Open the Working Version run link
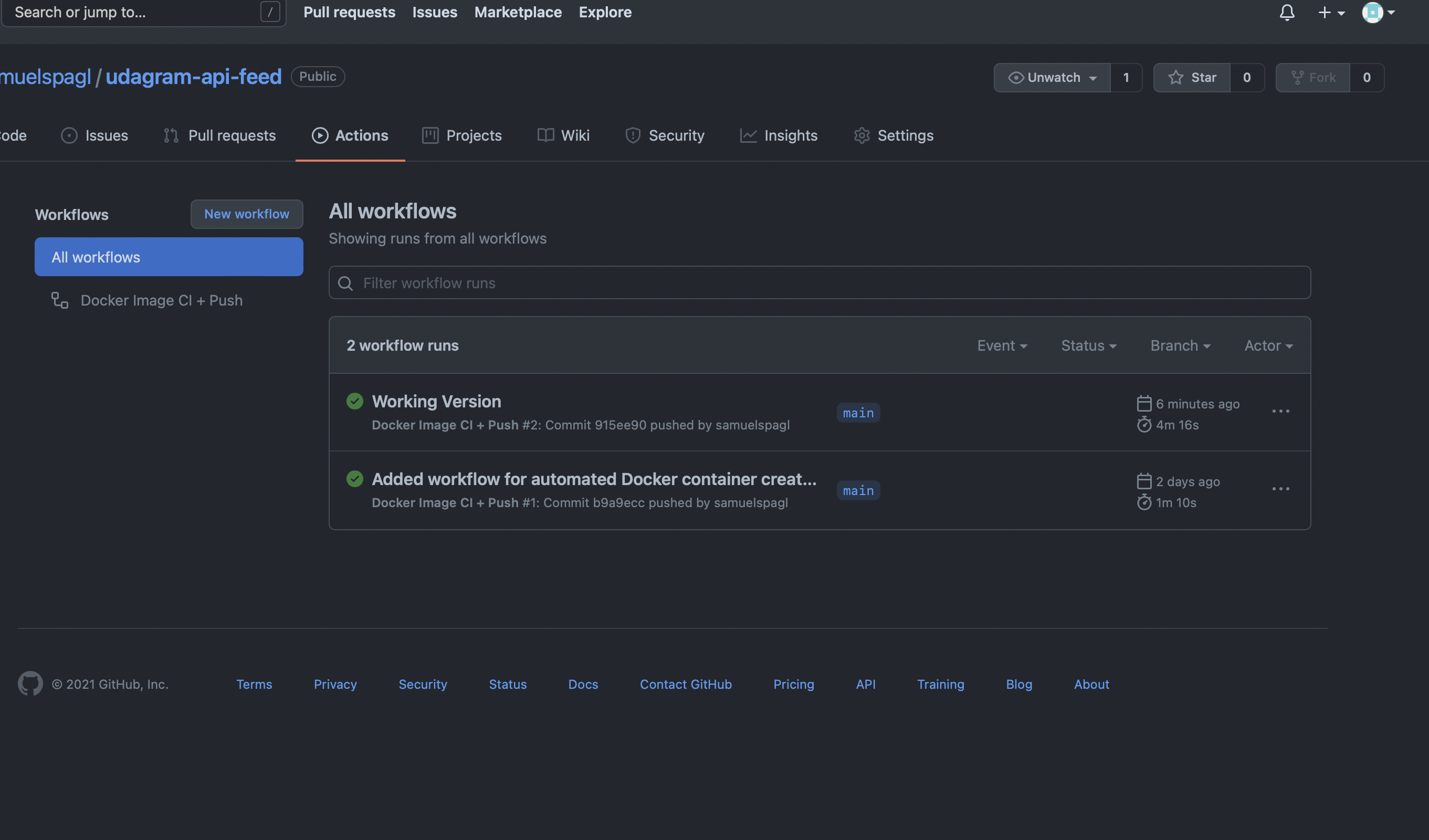Viewport: 1429px width, 840px height. 436,401
